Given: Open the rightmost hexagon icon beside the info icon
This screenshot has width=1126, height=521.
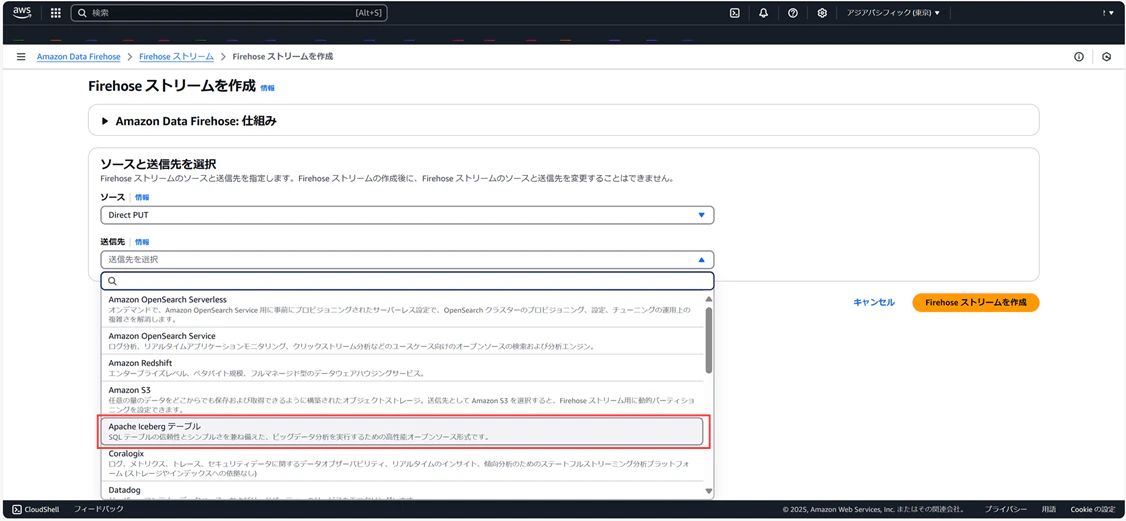Looking at the screenshot, I should (x=1107, y=57).
